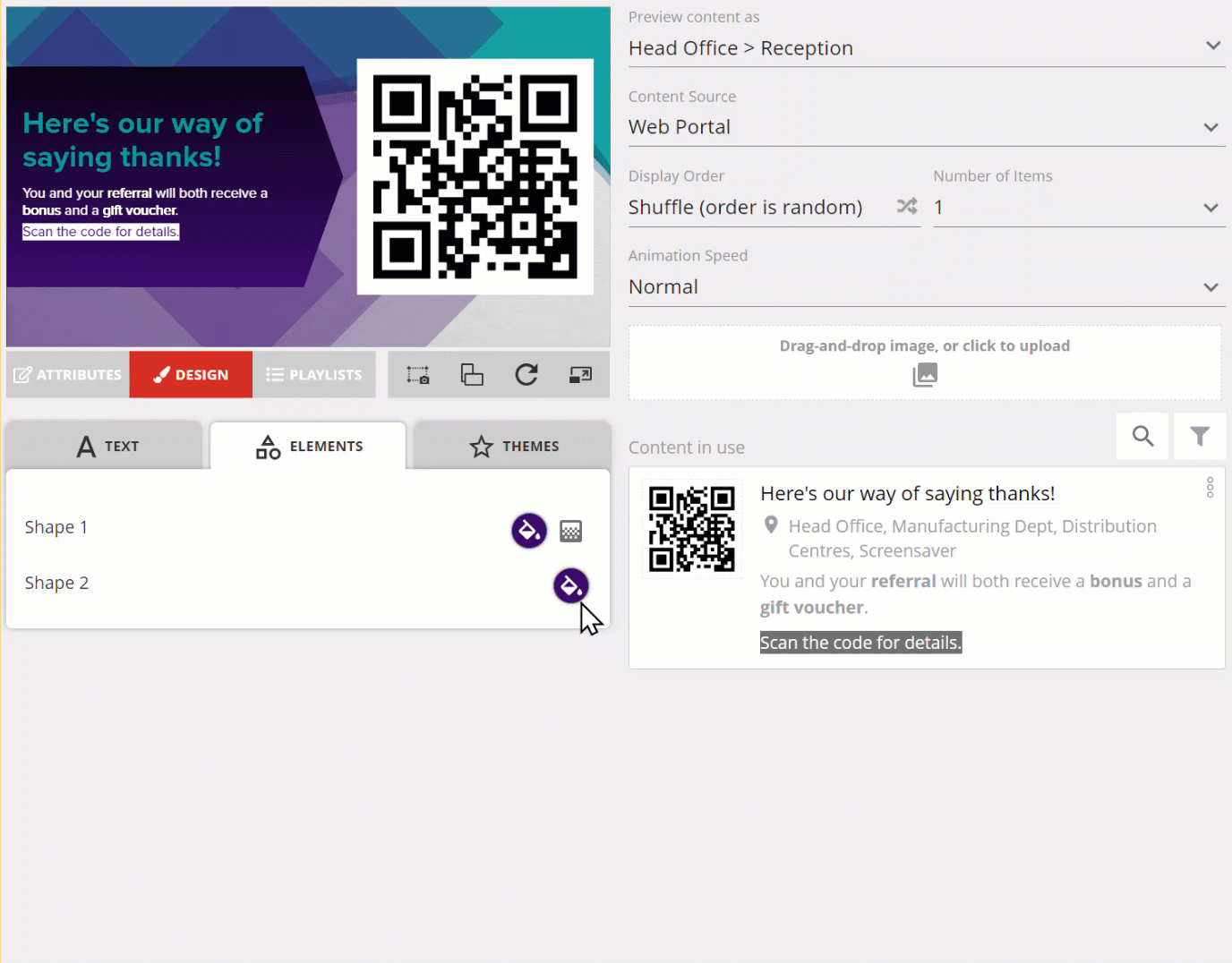Open Shape 2 fill color bucket
1232x963 pixels.
pyautogui.click(x=571, y=586)
